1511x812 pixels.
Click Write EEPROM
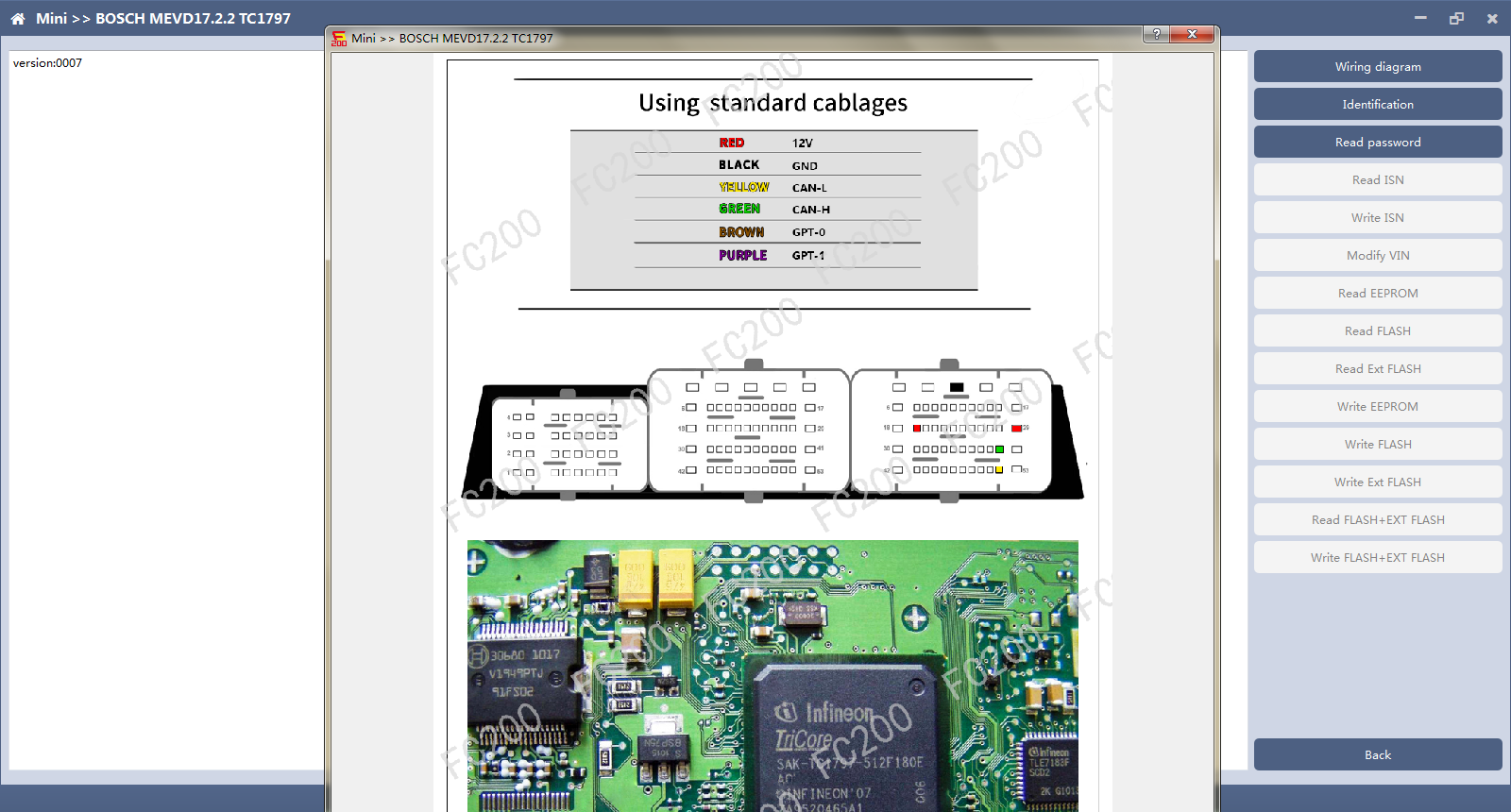(1378, 406)
